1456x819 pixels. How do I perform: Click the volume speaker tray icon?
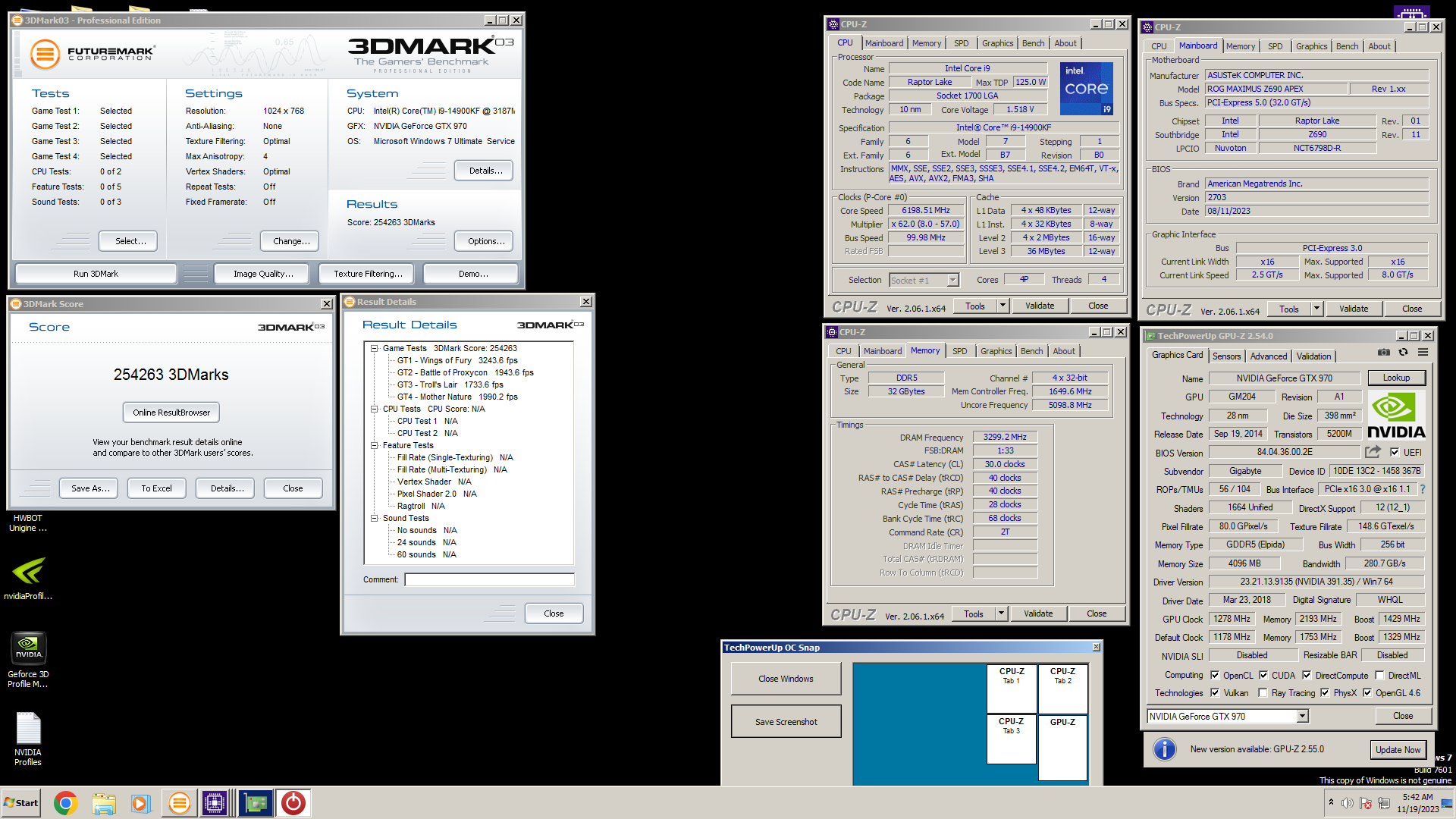coord(1348,803)
